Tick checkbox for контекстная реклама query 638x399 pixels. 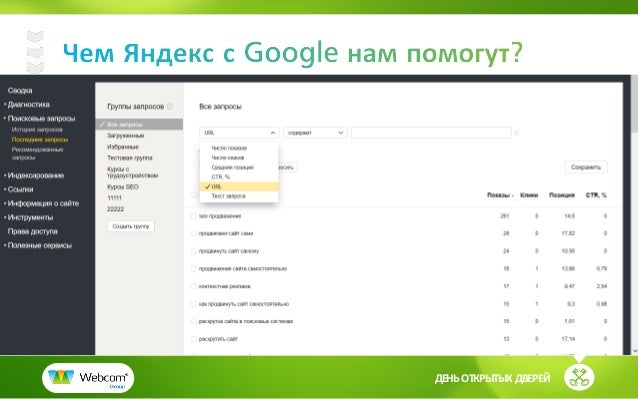click(194, 286)
